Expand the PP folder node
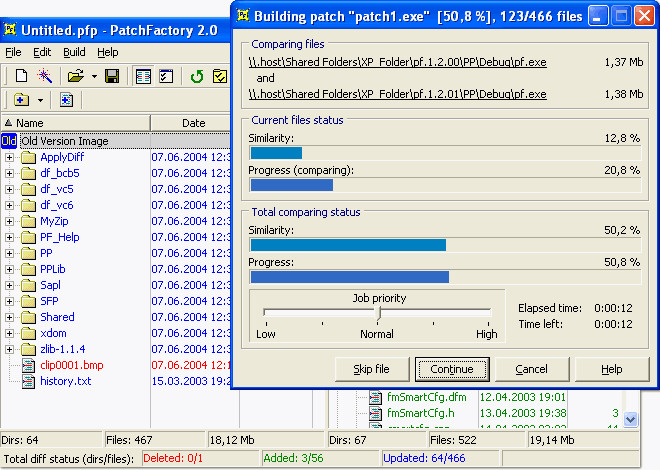Viewport: 660px width, 470px height. [9, 253]
